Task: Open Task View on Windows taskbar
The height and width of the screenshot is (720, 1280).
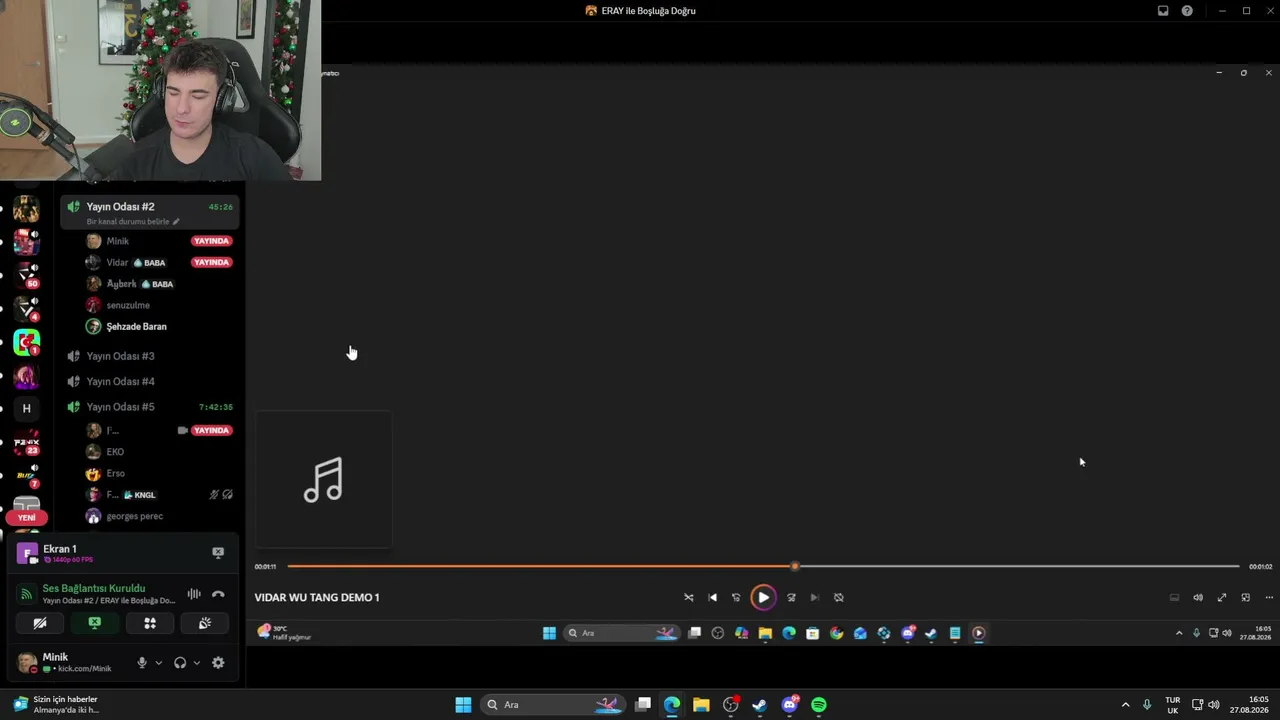Action: coord(643,705)
